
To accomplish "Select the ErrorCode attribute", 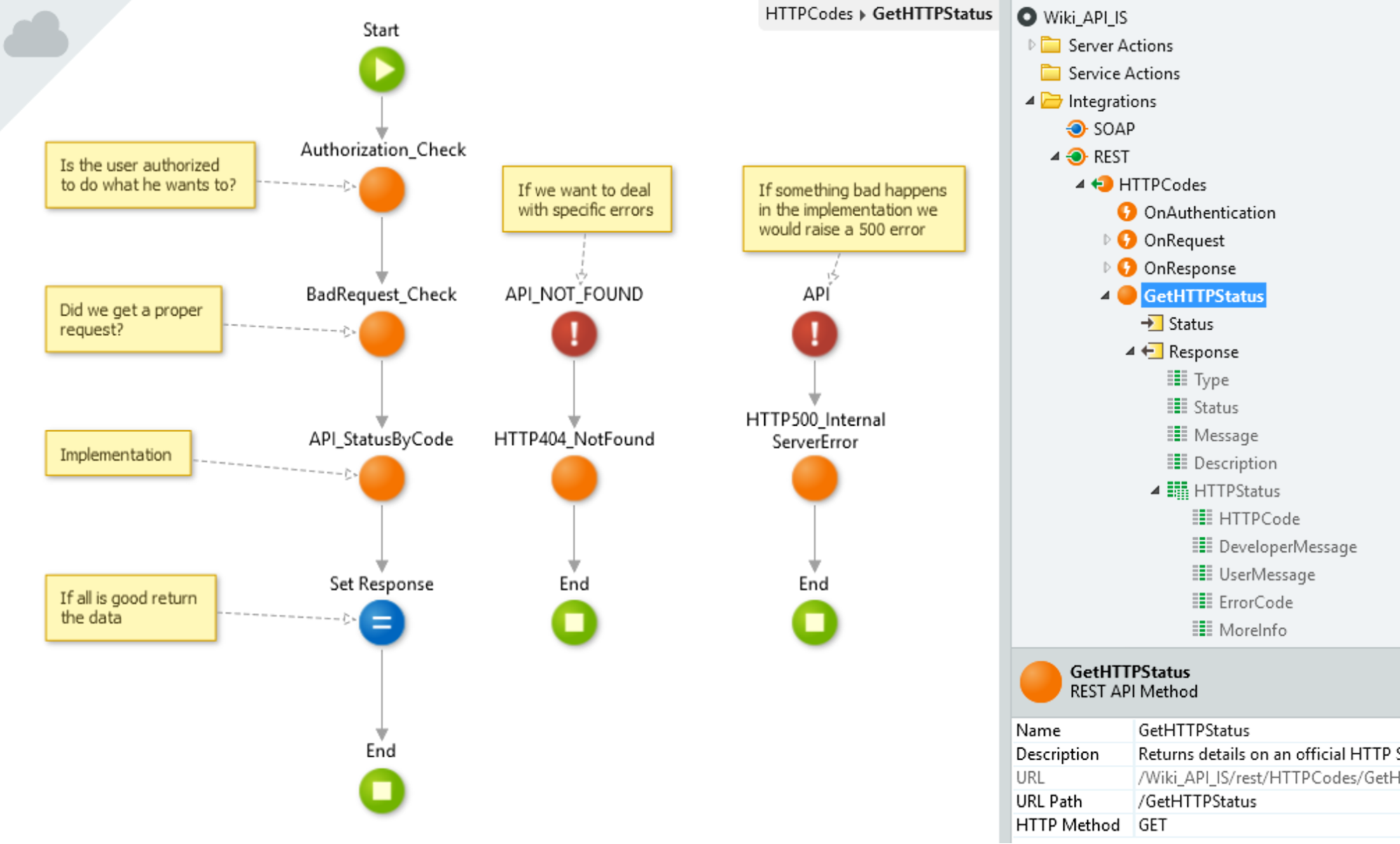I will click(1242, 602).
